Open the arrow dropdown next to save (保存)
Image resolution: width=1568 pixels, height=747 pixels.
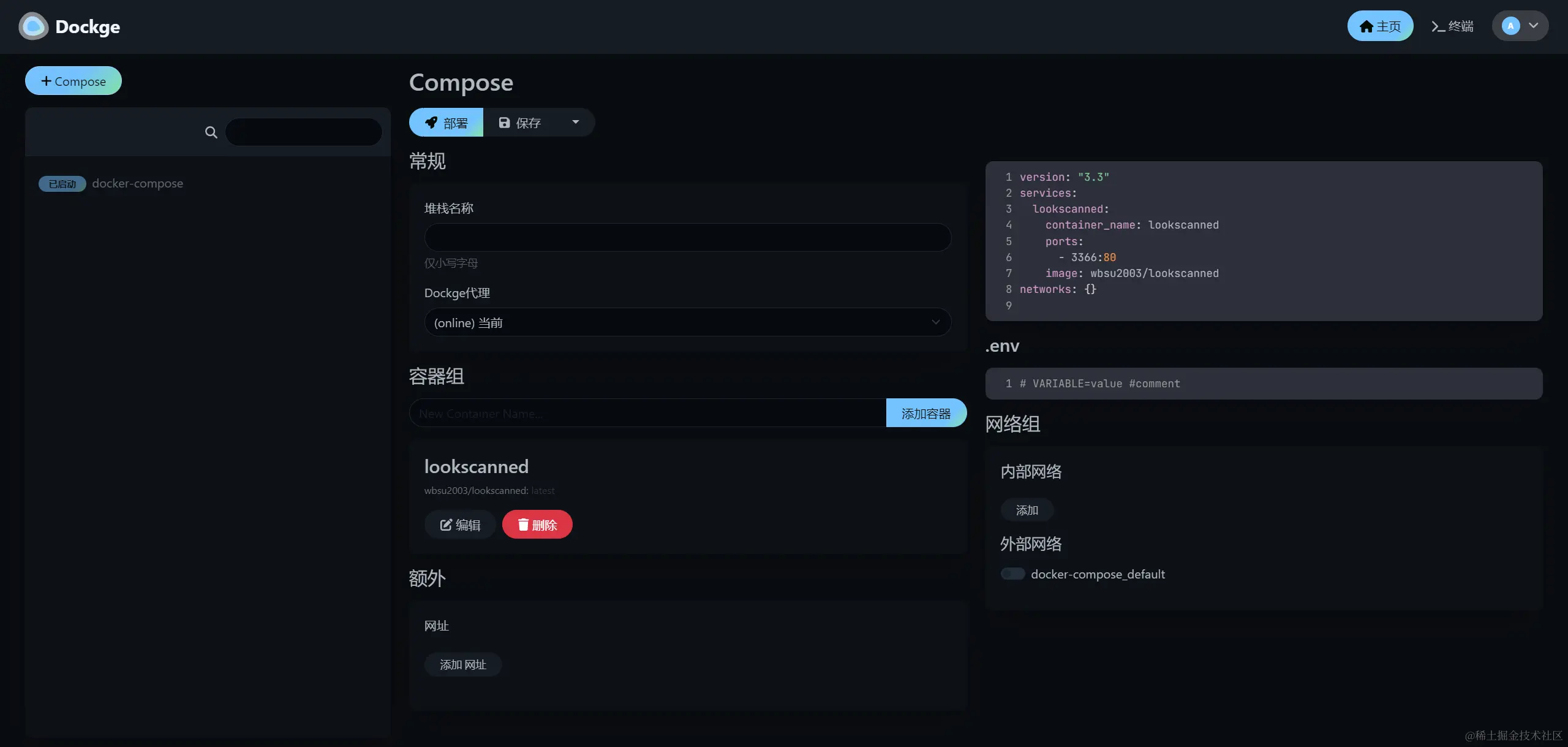[576, 122]
